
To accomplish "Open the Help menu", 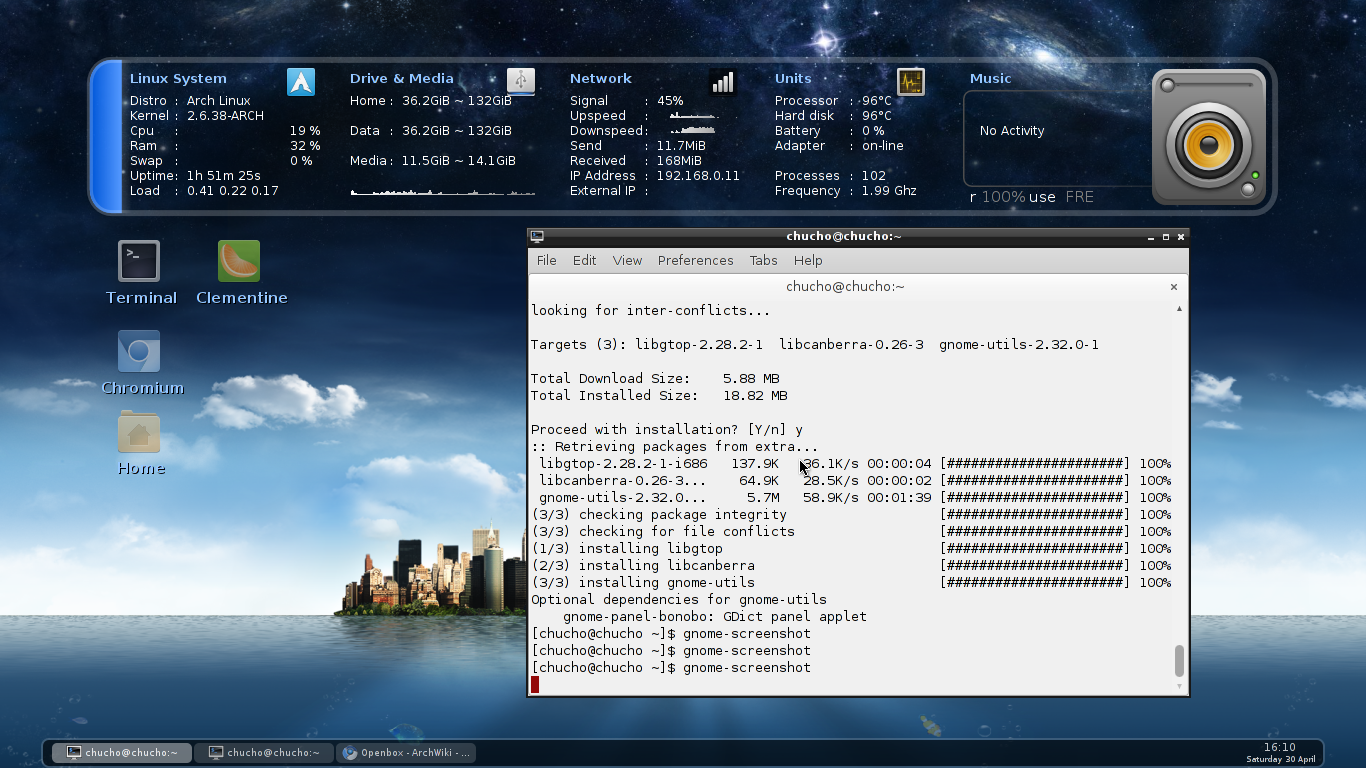I will pos(808,260).
